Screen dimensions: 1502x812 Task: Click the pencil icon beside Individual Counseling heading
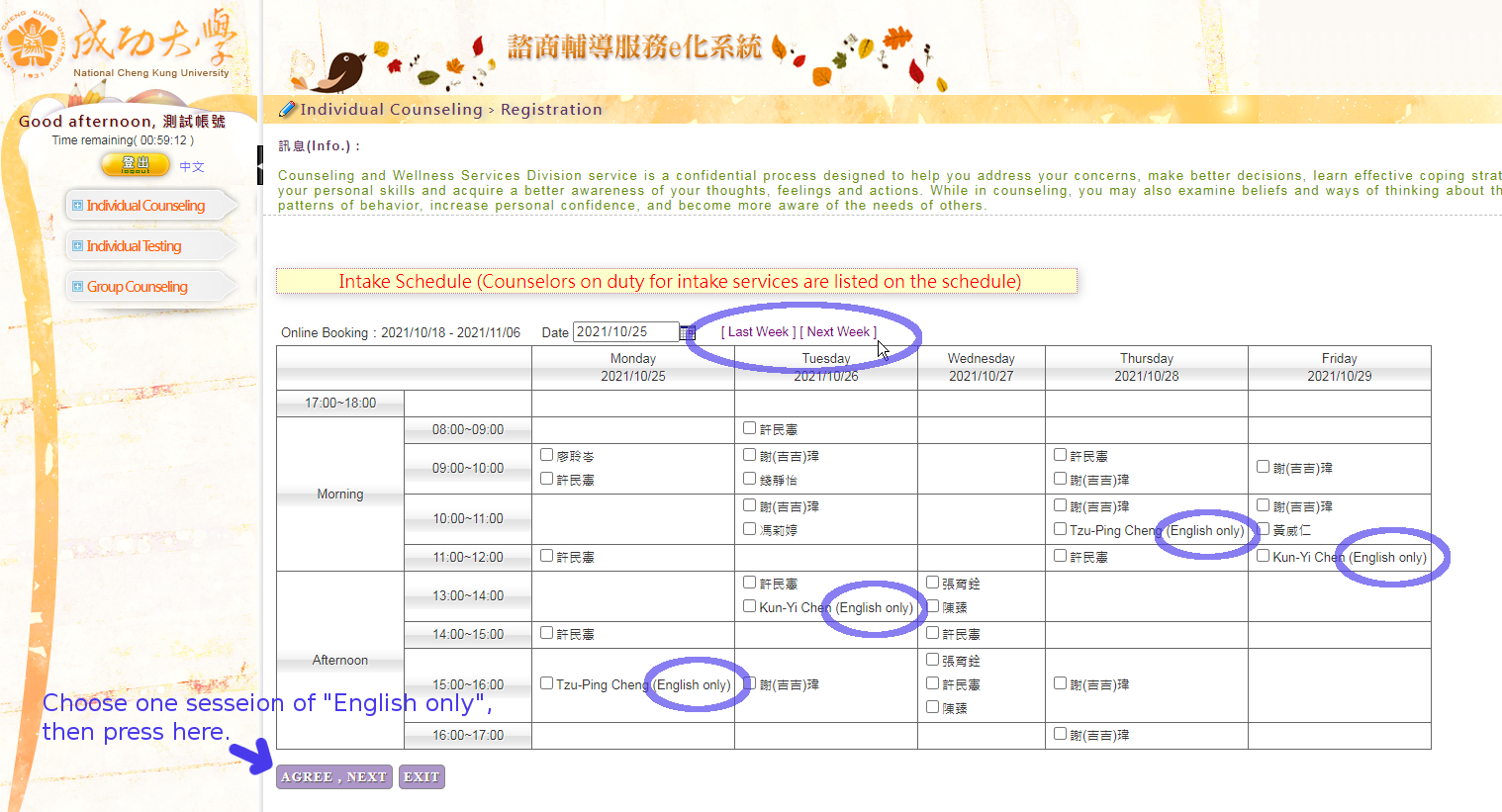tap(287, 109)
